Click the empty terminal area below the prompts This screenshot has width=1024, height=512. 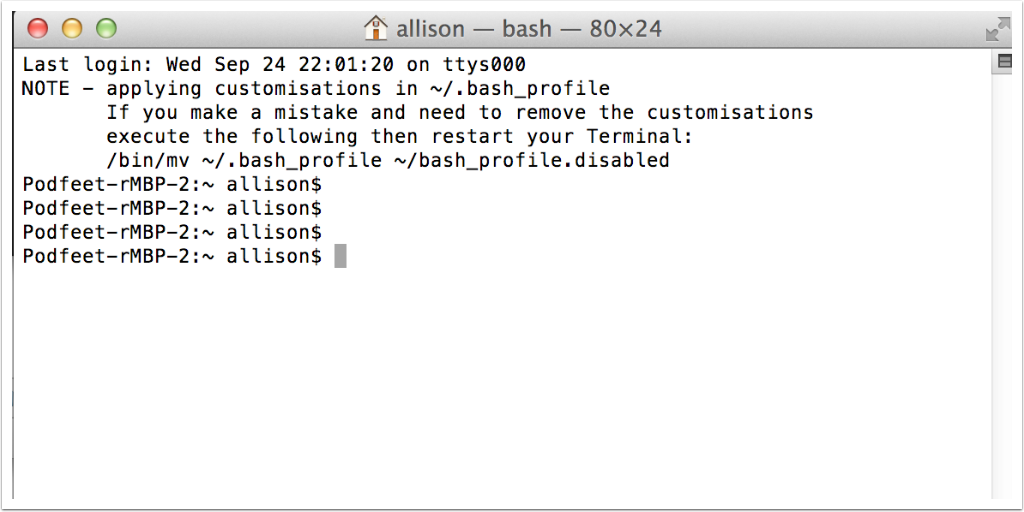pyautogui.click(x=500, y=390)
